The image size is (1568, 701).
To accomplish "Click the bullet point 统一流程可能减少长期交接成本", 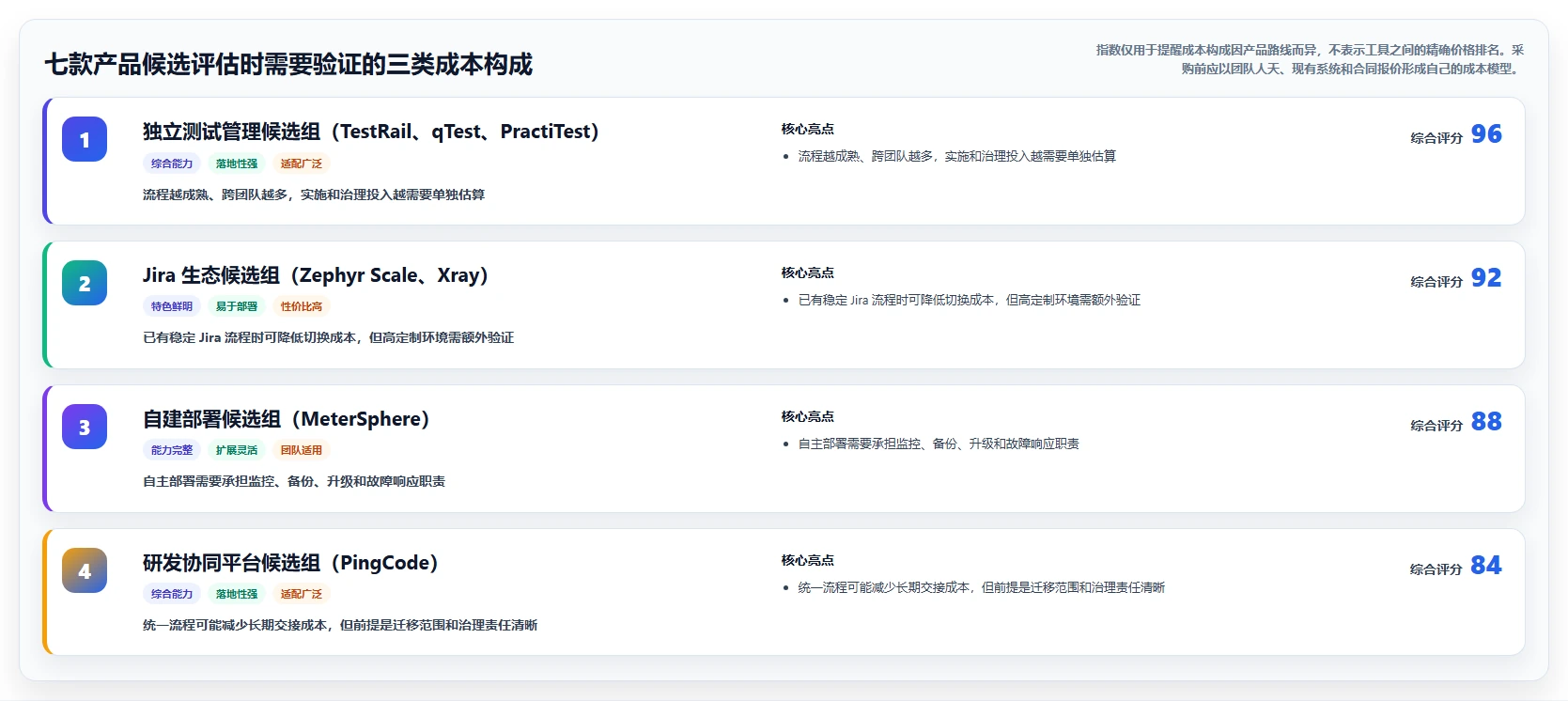I will click(x=982, y=587).
